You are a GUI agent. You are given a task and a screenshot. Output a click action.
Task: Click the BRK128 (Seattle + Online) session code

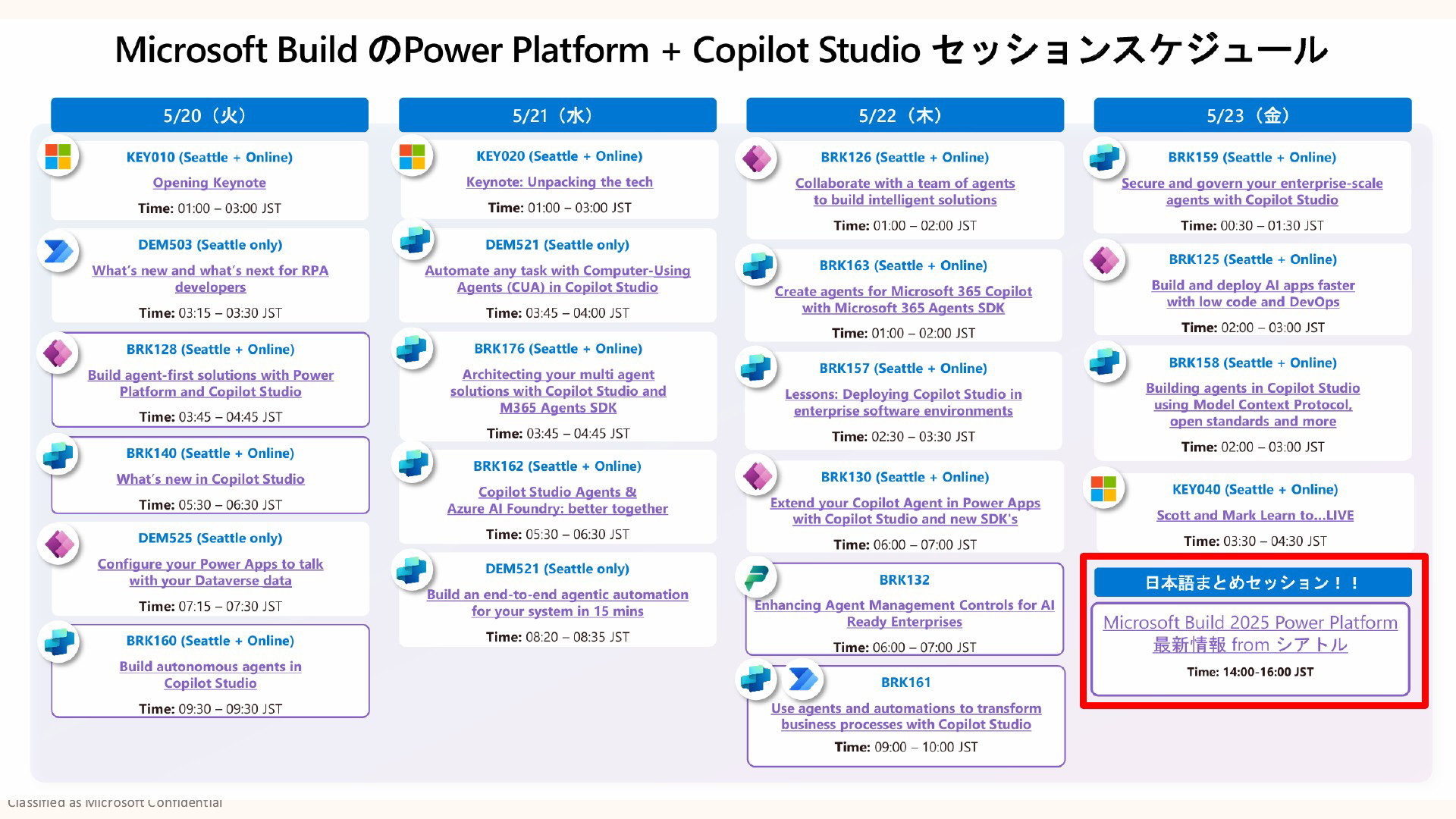pyautogui.click(x=210, y=350)
